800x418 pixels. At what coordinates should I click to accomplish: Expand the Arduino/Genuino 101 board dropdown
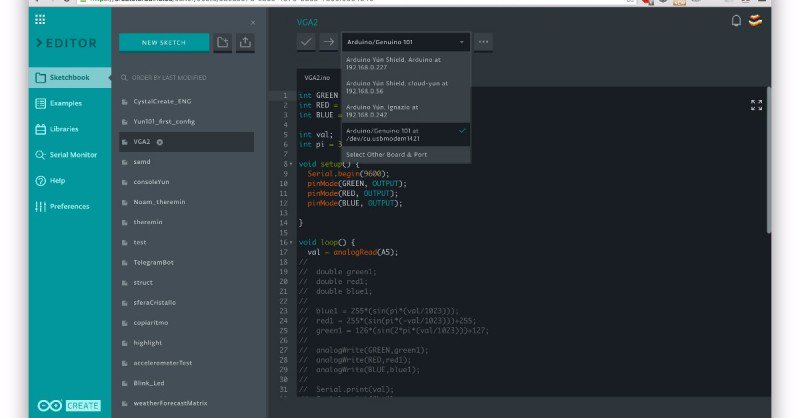tap(406, 42)
